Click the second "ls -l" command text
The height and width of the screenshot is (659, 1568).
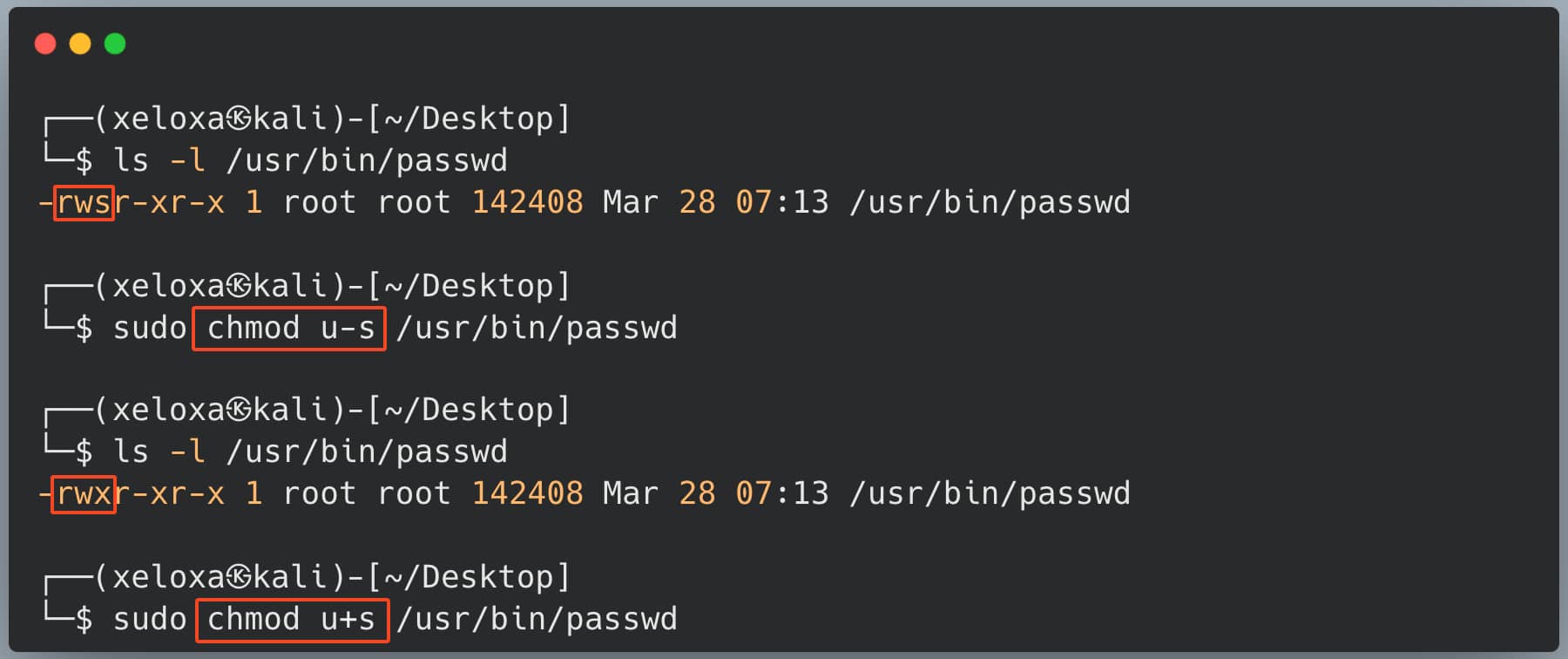(159, 452)
